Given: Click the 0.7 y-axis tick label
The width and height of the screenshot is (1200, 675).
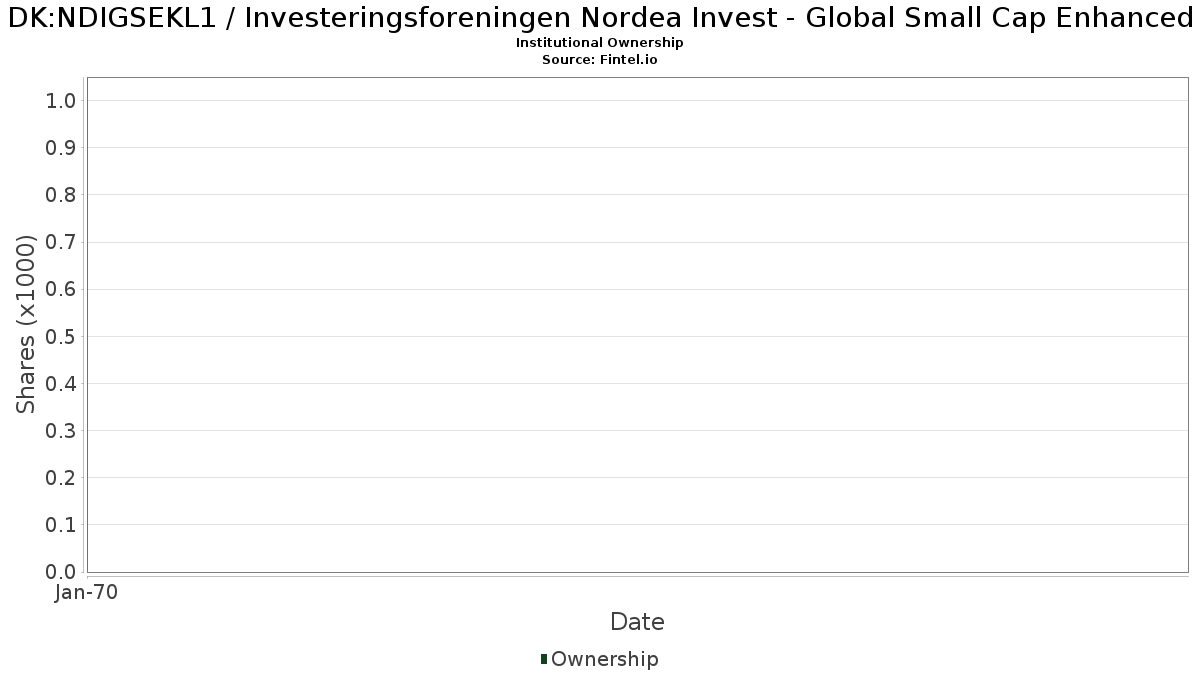Looking at the screenshot, I should 61,242.
